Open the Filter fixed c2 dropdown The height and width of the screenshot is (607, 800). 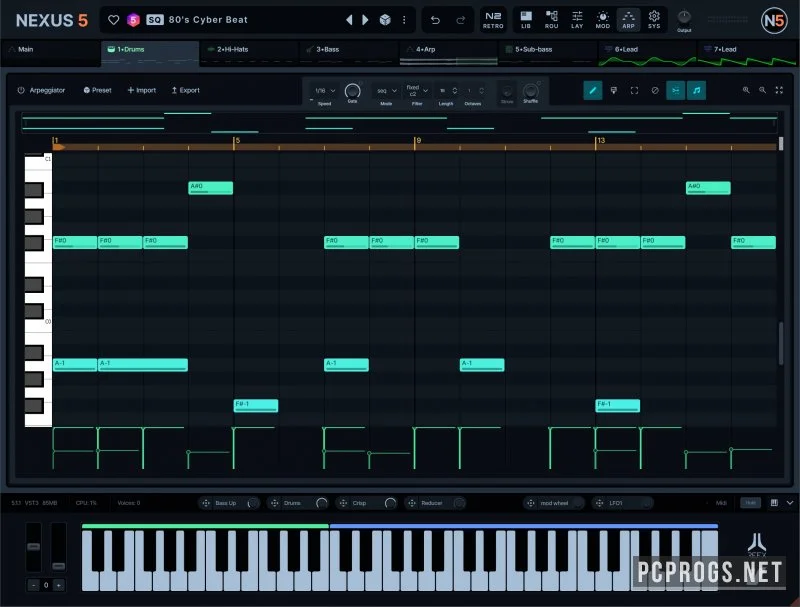coord(417,91)
